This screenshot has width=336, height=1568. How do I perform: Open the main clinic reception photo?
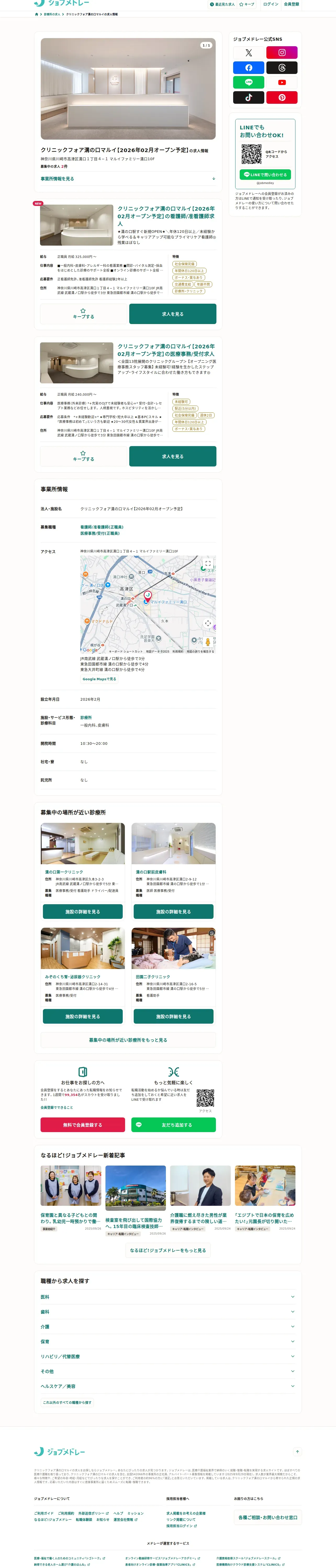click(x=128, y=89)
